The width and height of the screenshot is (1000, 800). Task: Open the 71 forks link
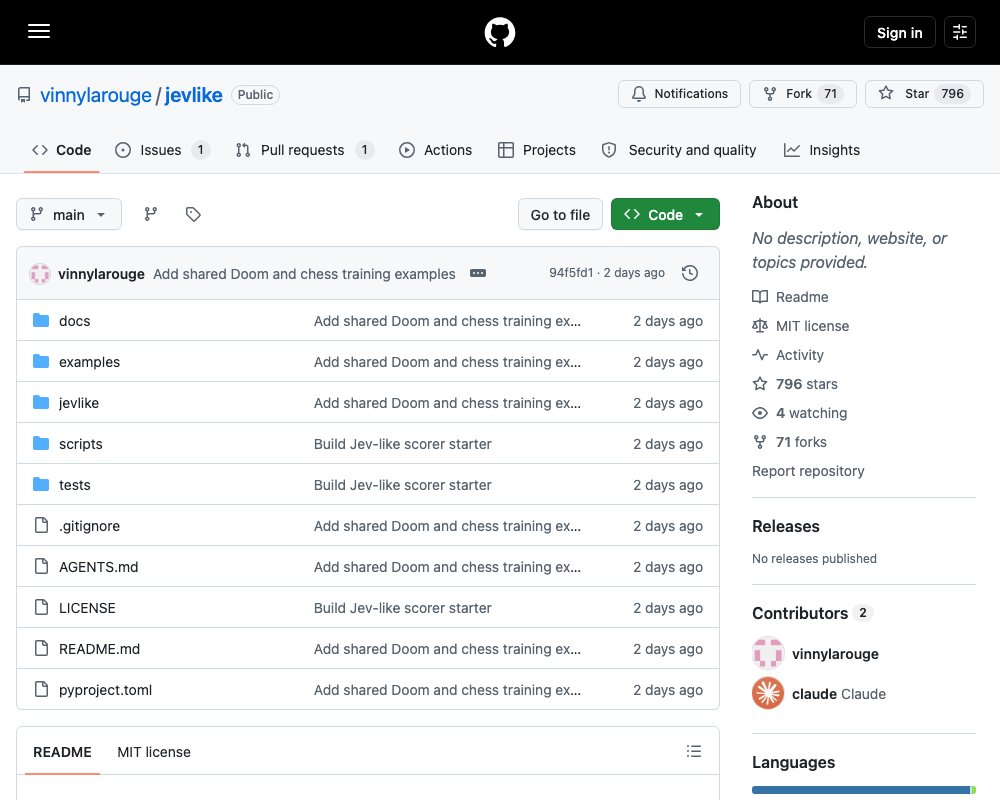click(790, 442)
